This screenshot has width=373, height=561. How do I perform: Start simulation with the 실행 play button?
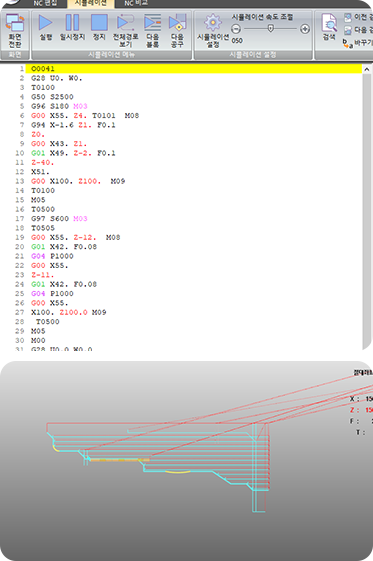coord(45,28)
